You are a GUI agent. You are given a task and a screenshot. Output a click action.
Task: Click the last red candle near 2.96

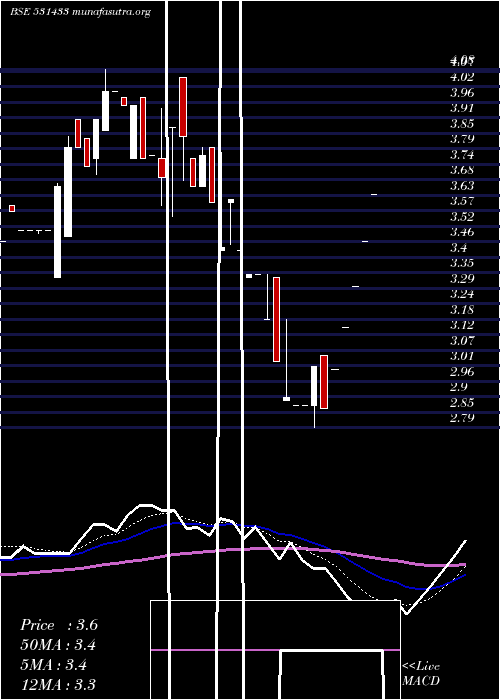pos(324,382)
